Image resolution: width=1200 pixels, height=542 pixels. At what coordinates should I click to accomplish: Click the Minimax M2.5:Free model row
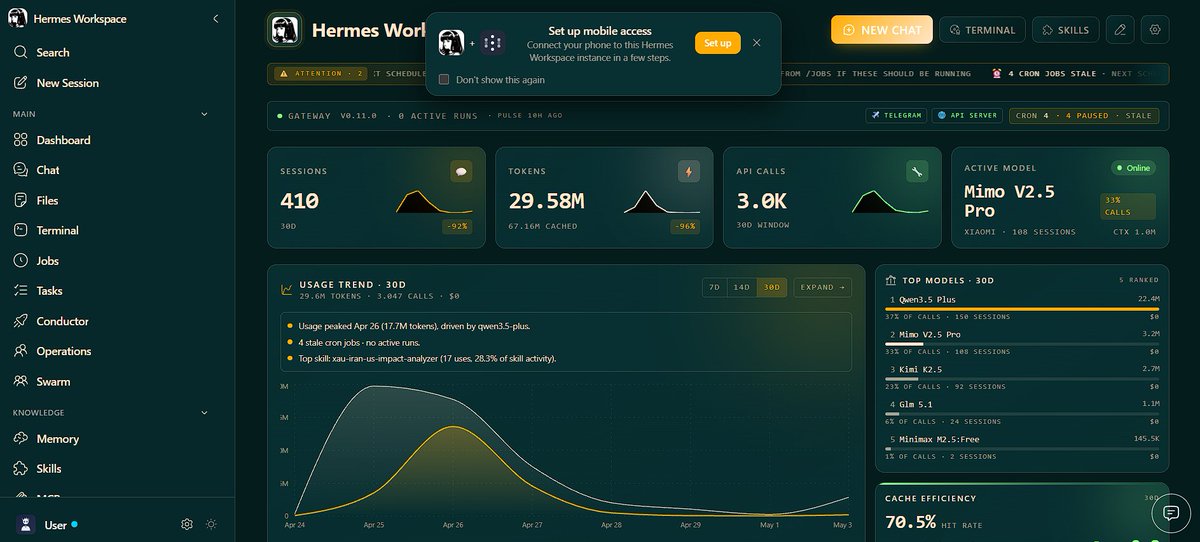click(x=1023, y=447)
